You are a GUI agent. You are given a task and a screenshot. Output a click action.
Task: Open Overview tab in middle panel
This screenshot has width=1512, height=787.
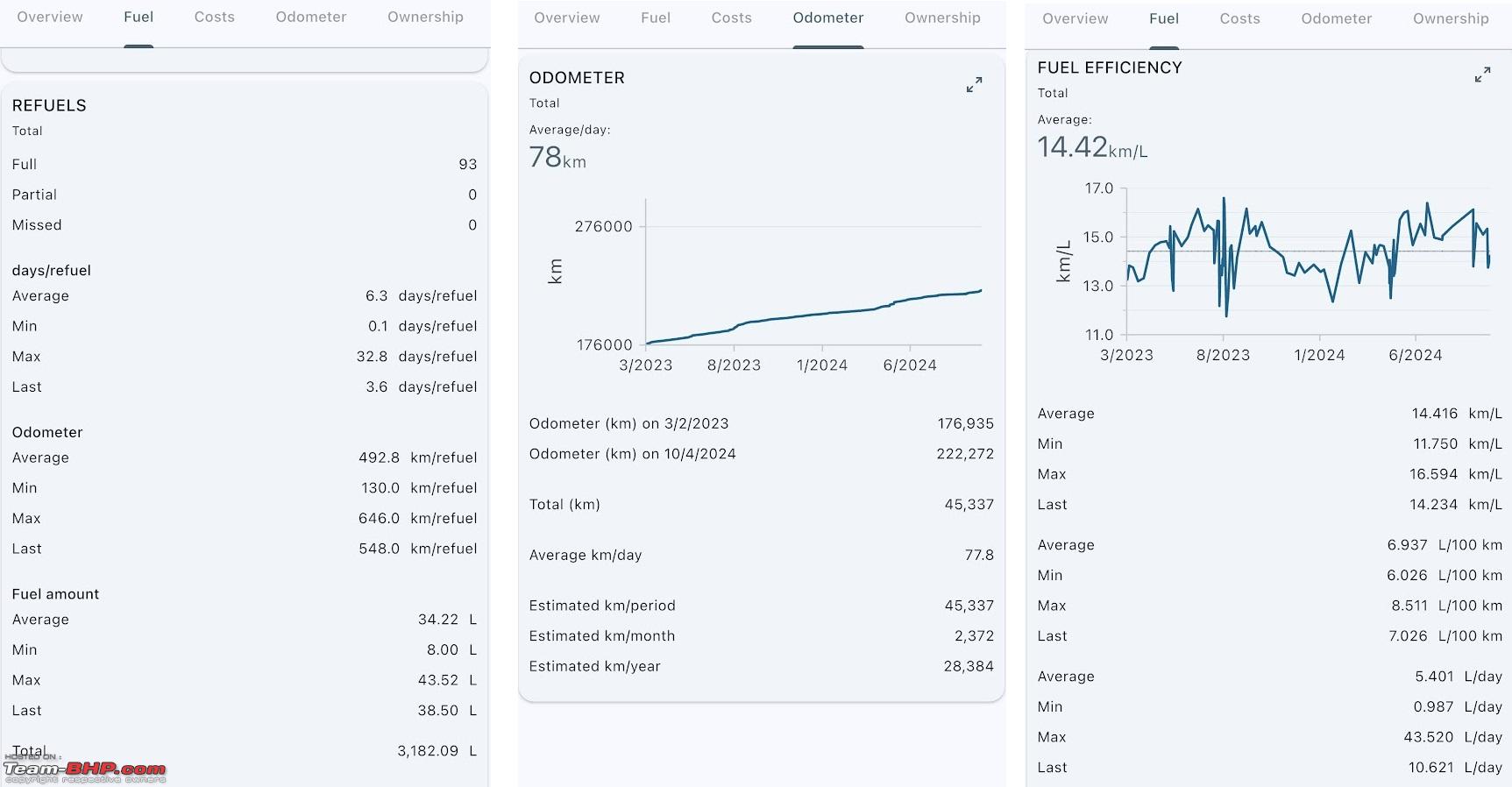point(567,18)
